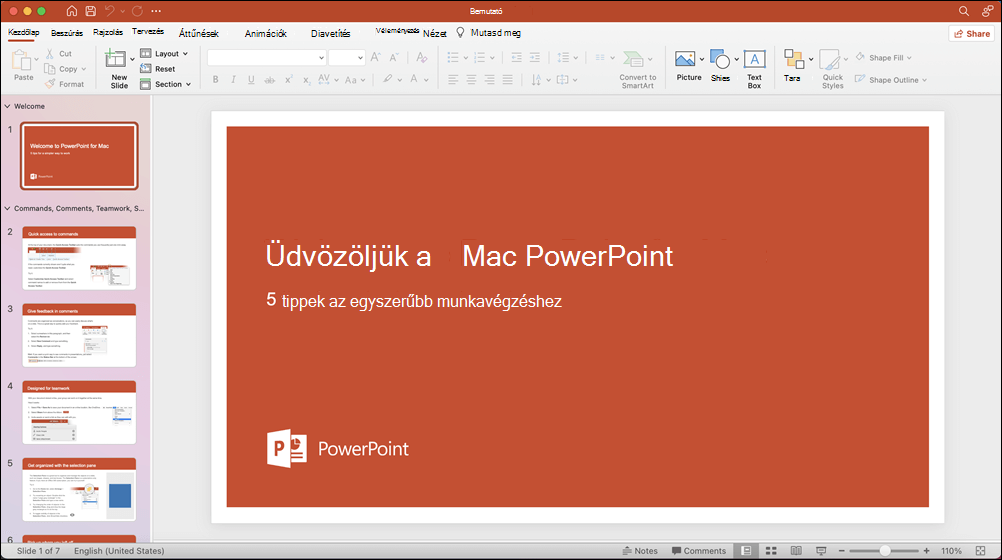Open the Section dropdown
The width and height of the screenshot is (1002, 560).
(x=166, y=84)
